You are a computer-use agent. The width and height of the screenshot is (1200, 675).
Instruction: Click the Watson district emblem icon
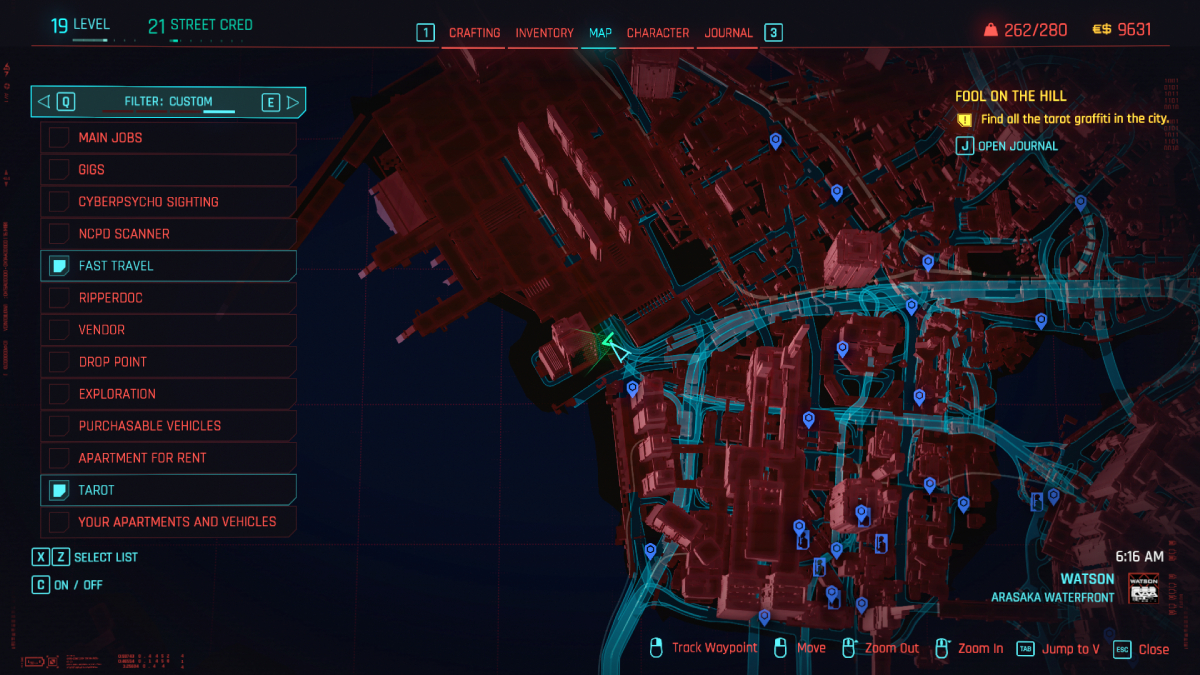point(1142,588)
